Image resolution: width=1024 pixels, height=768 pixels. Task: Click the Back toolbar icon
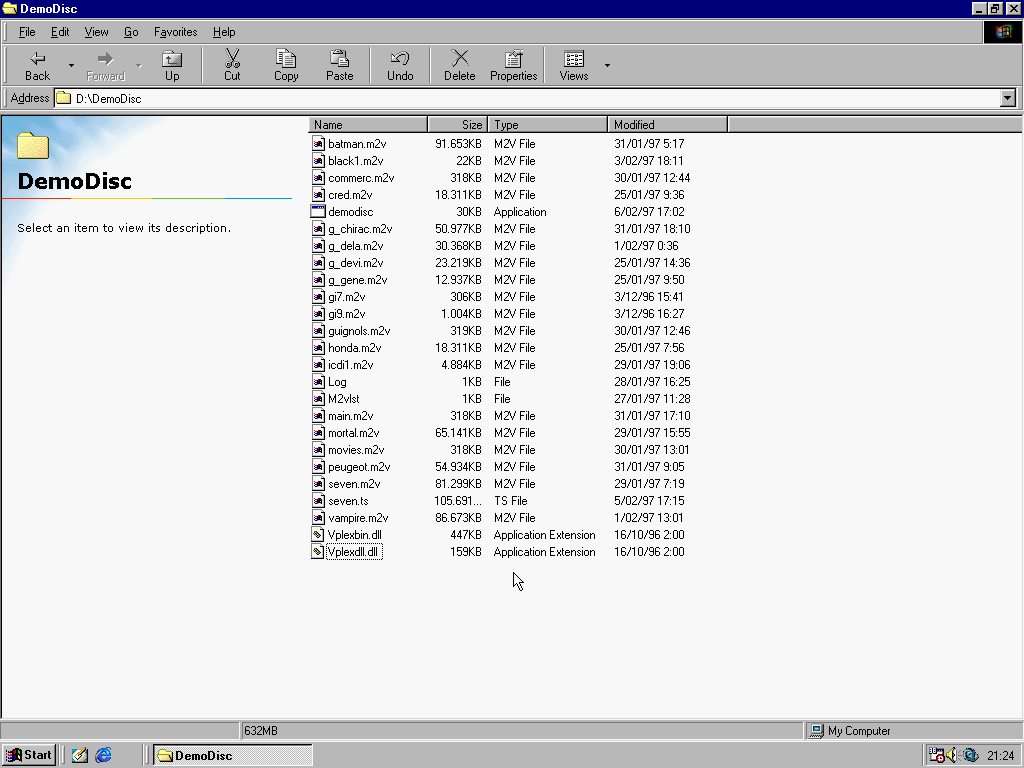[x=37, y=60]
